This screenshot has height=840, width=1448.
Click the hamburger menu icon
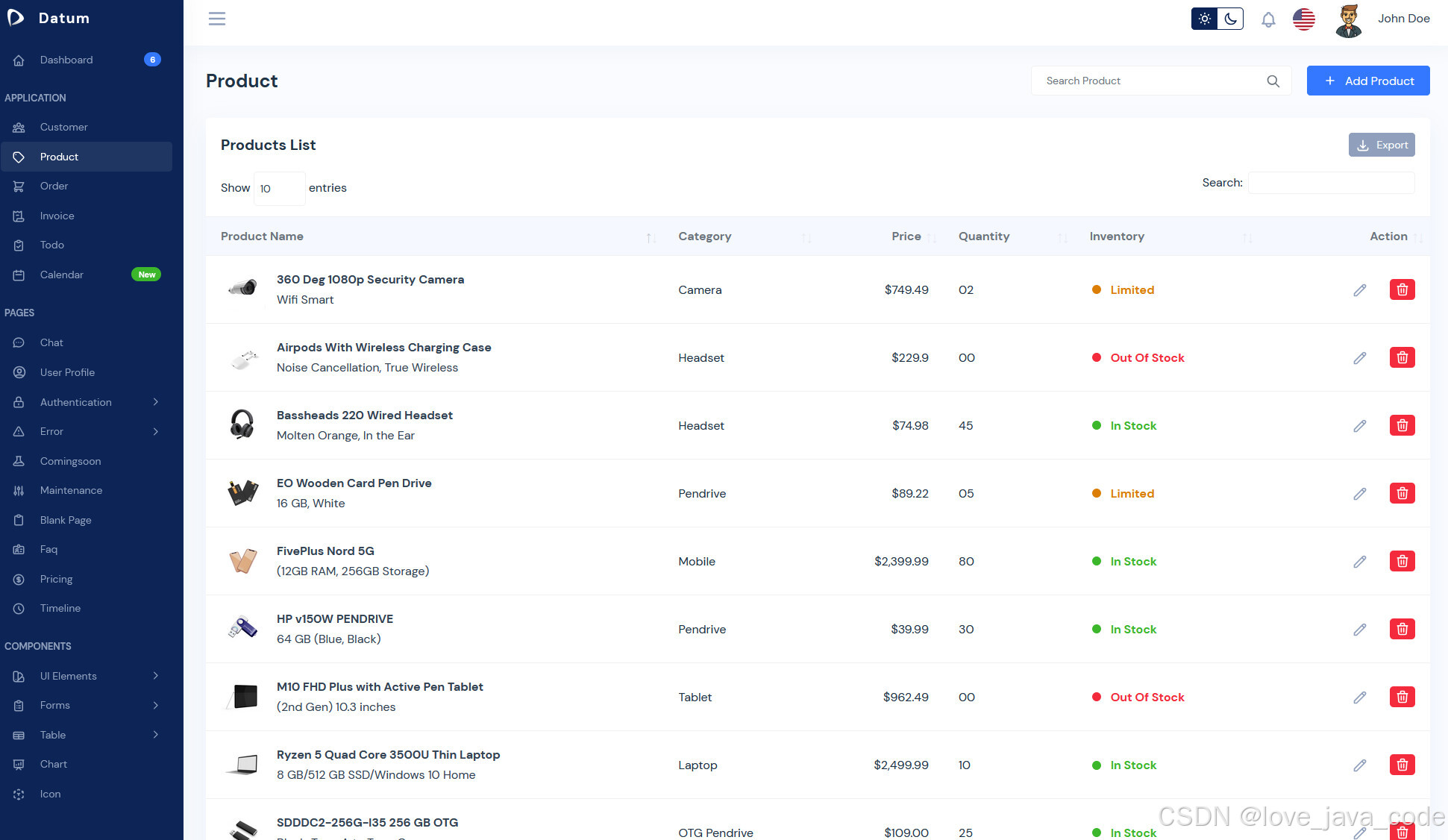click(217, 19)
